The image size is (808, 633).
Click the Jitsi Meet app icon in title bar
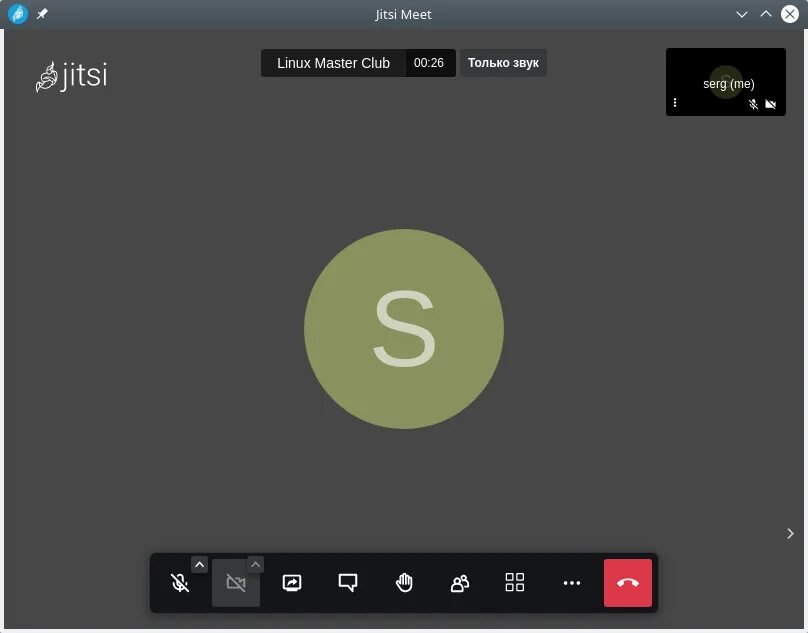(18, 14)
